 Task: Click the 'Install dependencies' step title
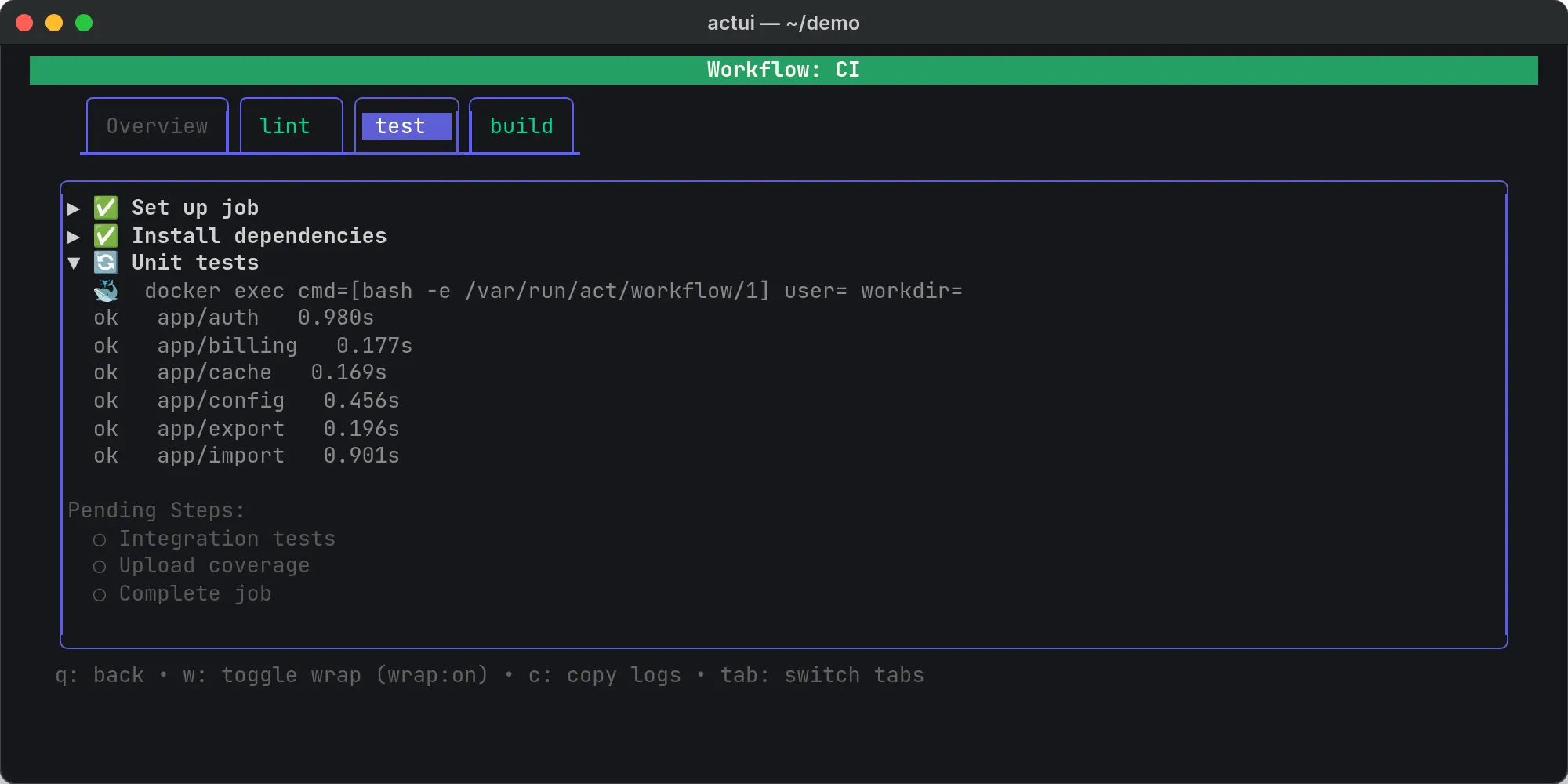click(260, 236)
